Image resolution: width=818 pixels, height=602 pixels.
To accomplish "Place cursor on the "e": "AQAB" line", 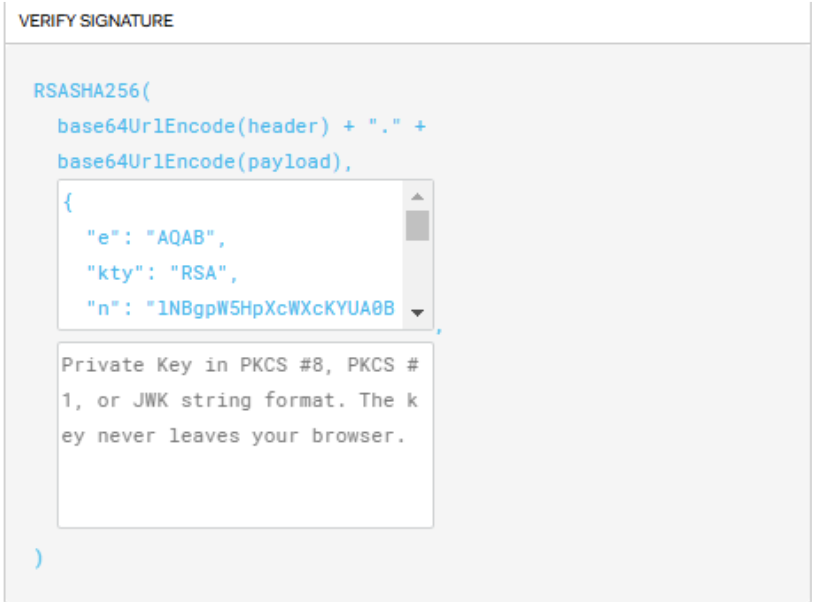I will coord(157,238).
